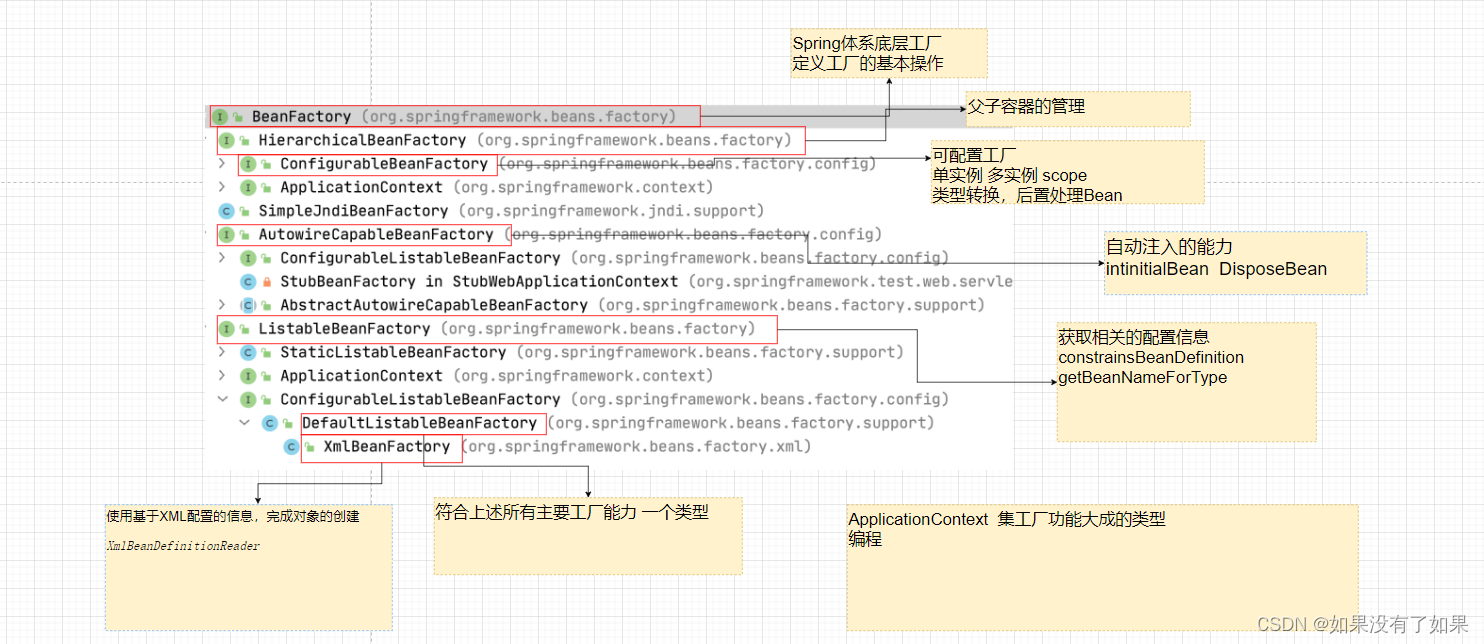
Task: Click the interface icon of ListableBeanFactory
Action: (227, 328)
